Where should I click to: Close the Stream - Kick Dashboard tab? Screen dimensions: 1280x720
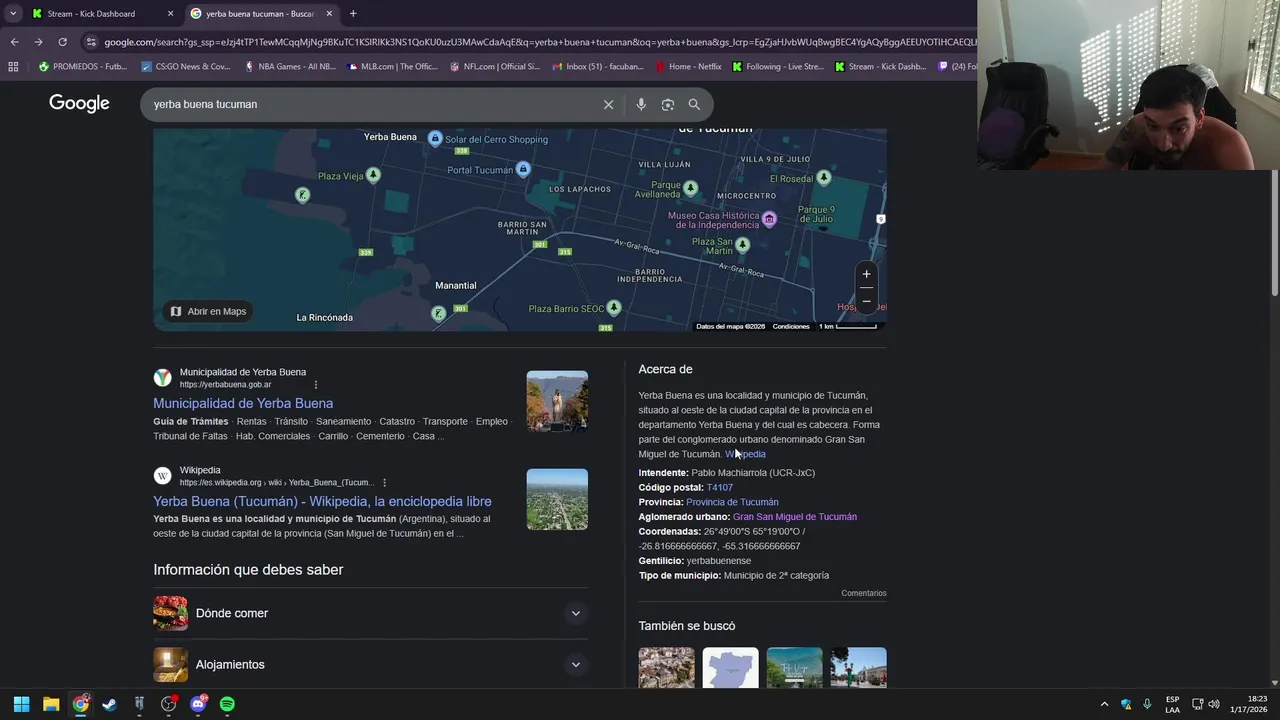pos(170,13)
